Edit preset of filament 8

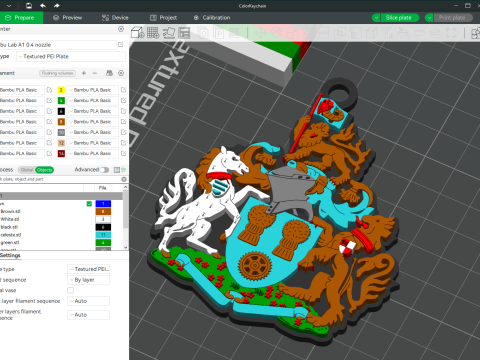[x=123, y=122]
